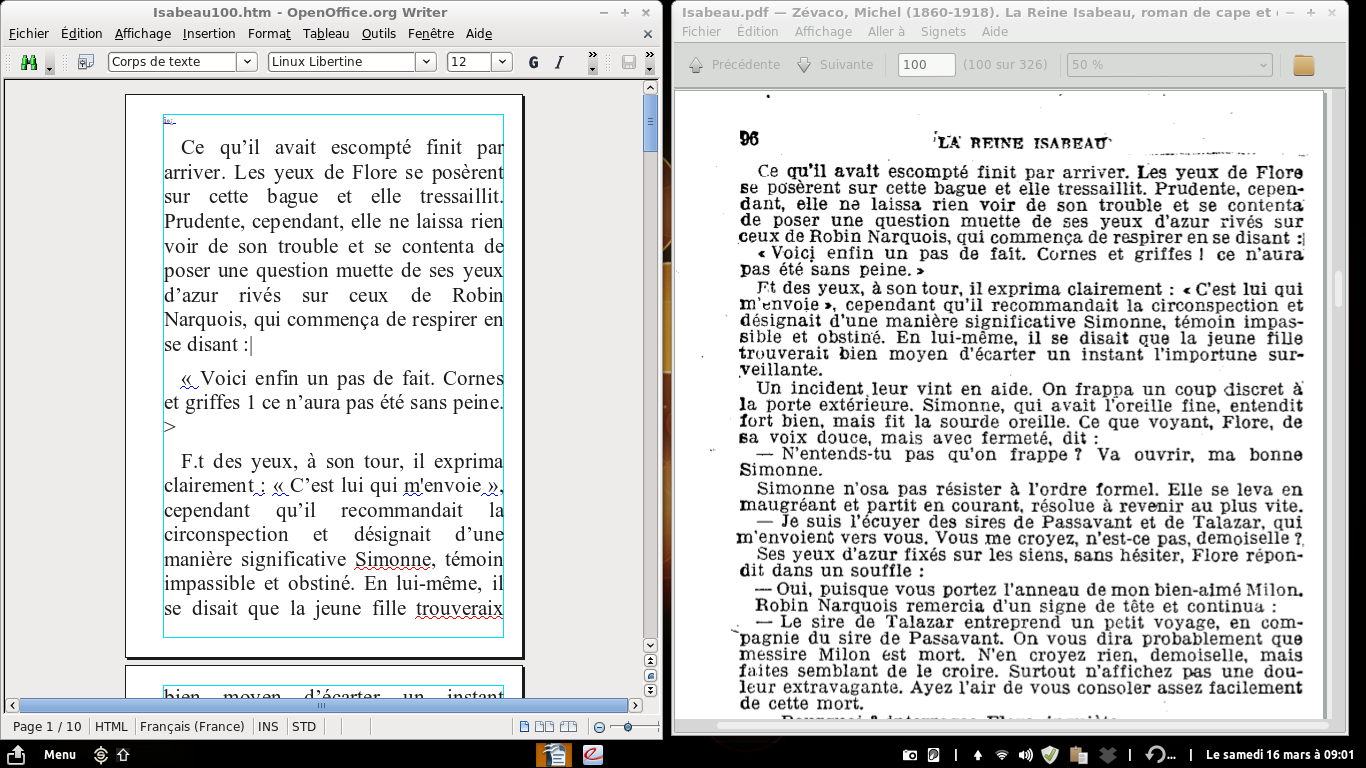Switch to single page view layout
1366x768 pixels.
coord(525,727)
